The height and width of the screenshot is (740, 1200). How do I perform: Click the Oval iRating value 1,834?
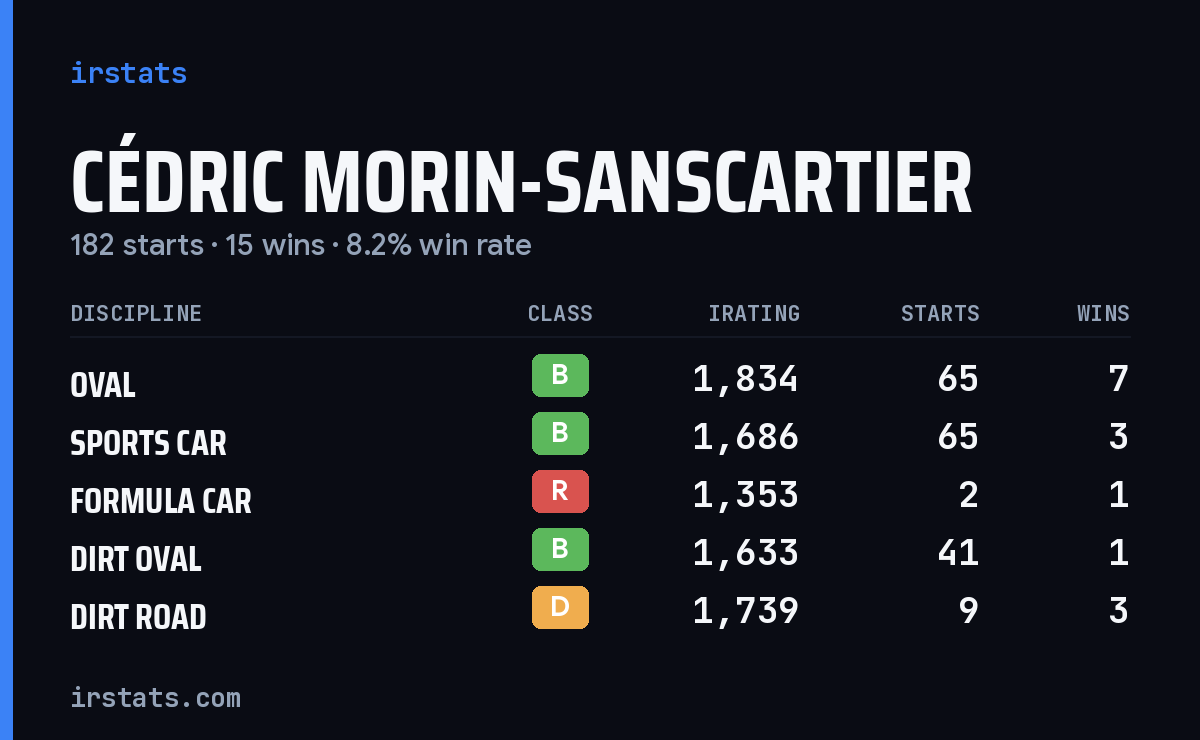(746, 379)
